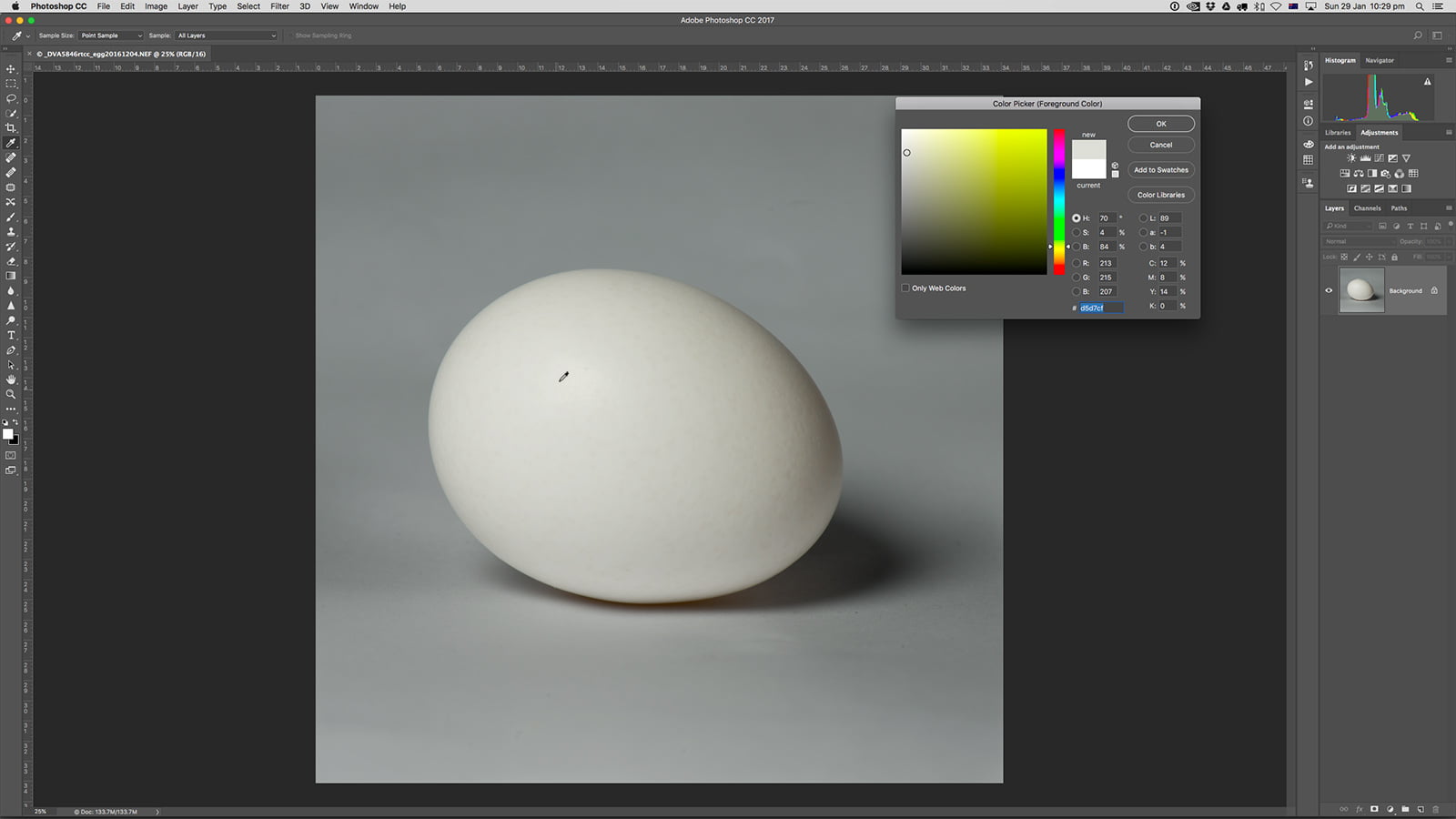Choose the Lasso tool
This screenshot has width=1456, height=819.
[11, 98]
